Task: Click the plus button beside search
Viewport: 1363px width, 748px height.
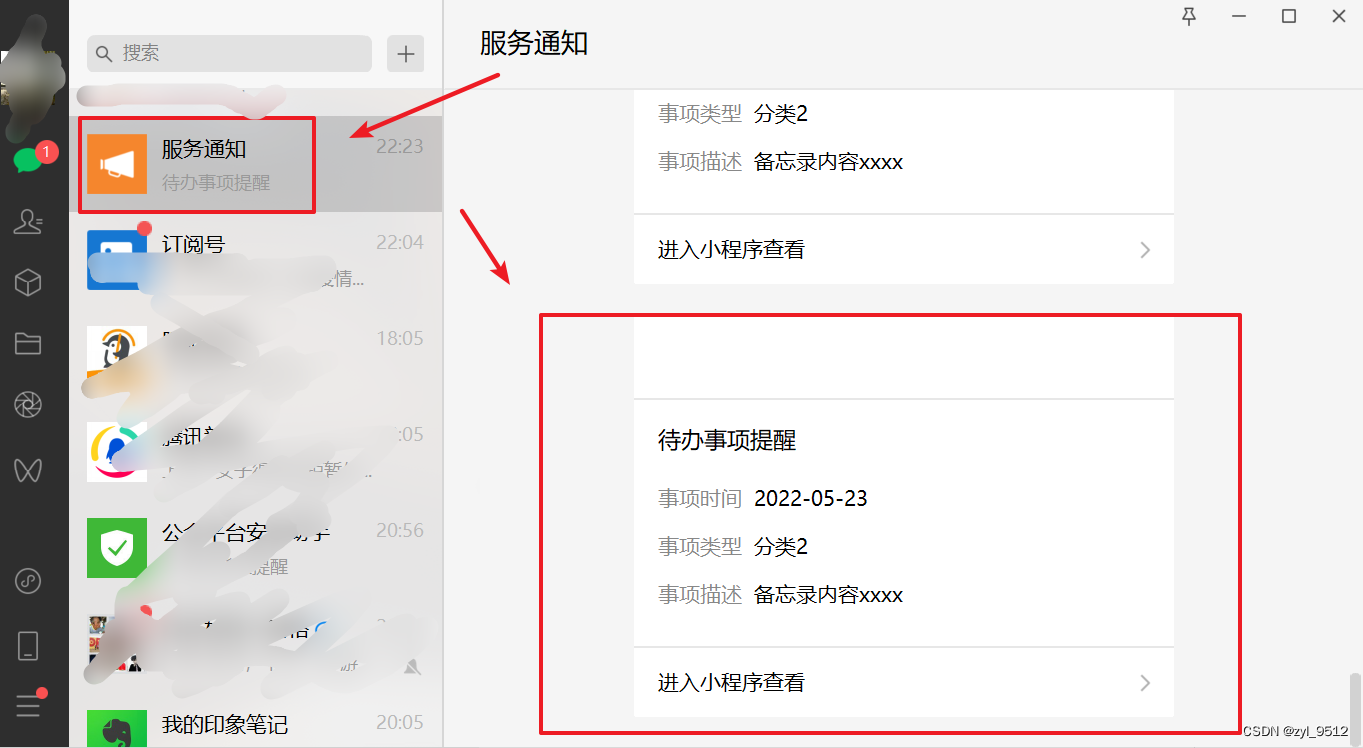Action: [405, 54]
